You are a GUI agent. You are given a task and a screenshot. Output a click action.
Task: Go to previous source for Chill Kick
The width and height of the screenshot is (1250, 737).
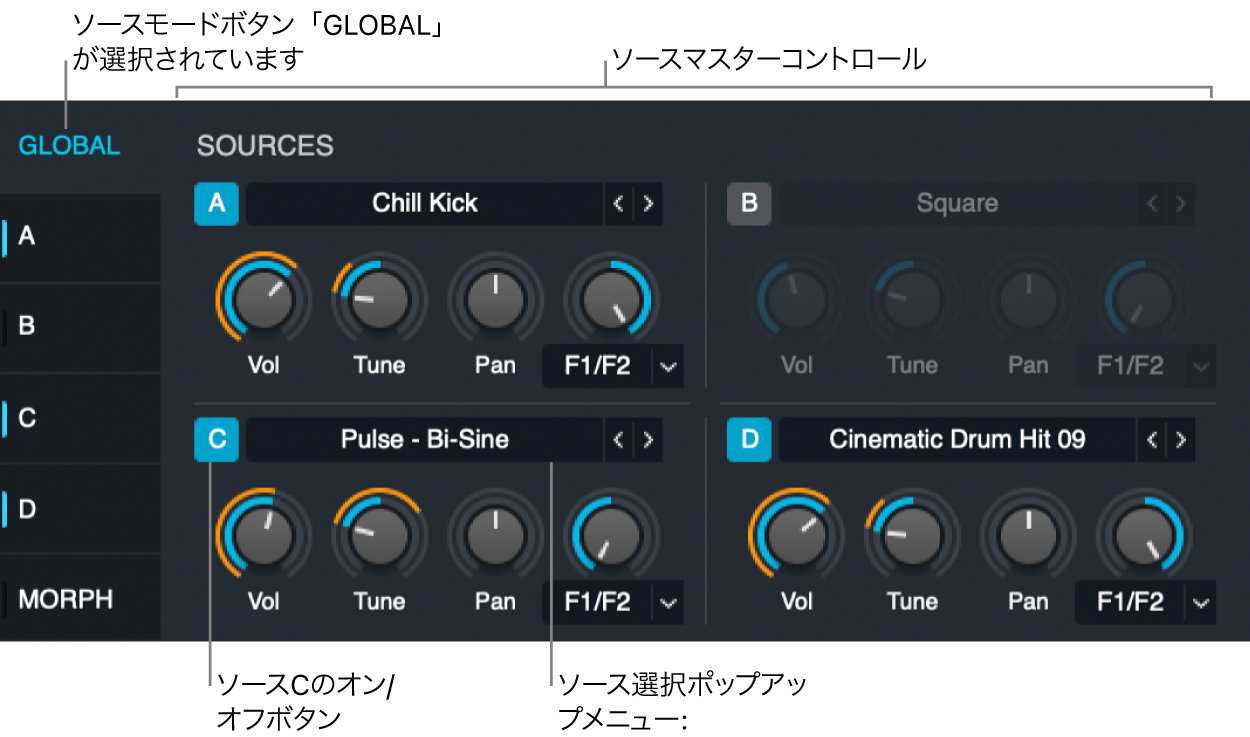click(618, 204)
